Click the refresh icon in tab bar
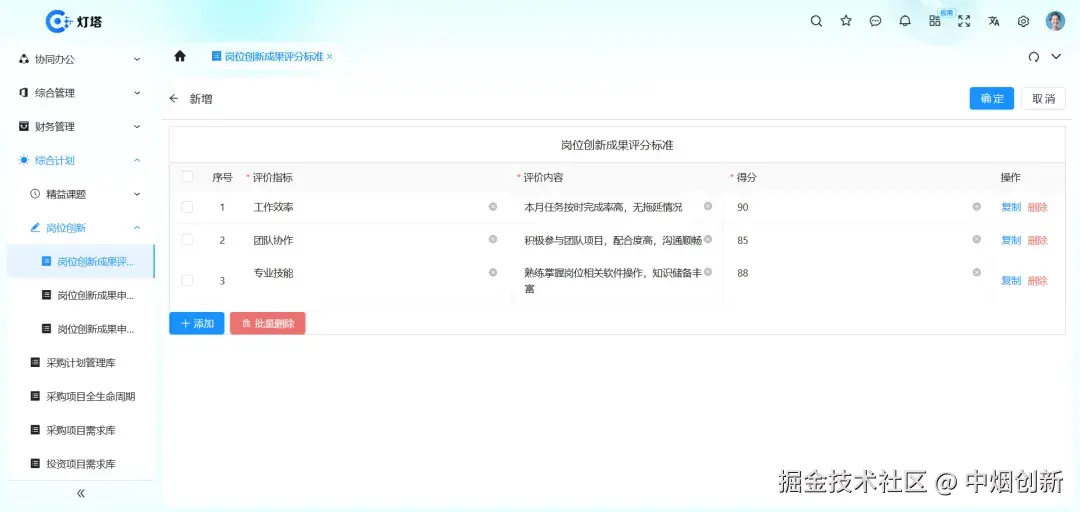The image size is (1080, 512). click(x=1033, y=57)
